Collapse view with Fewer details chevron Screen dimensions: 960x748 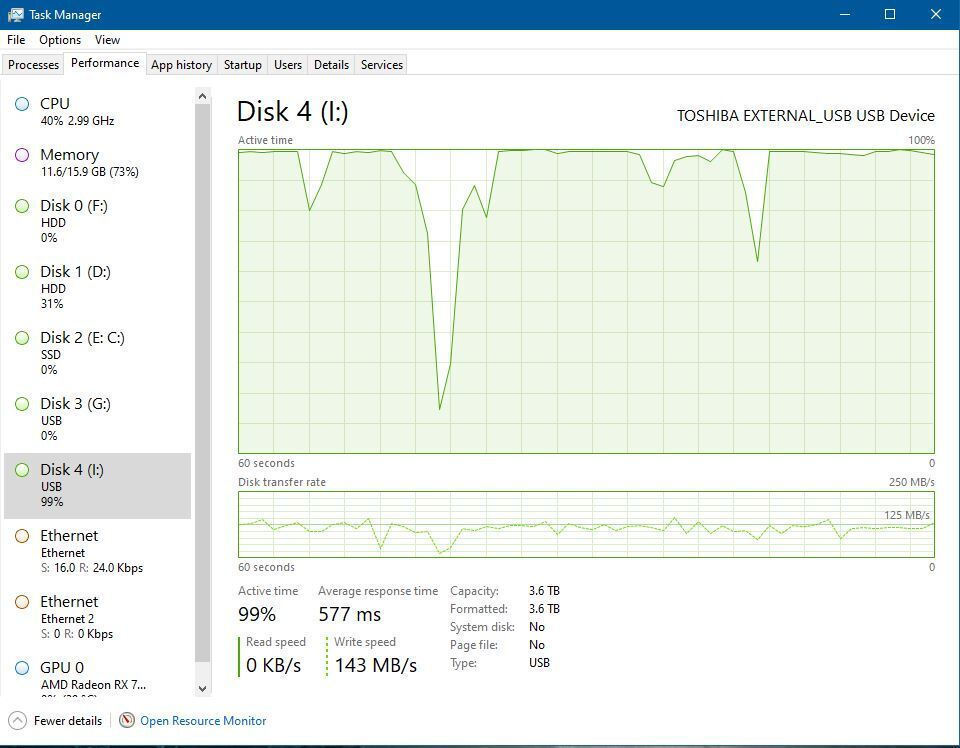(18, 720)
